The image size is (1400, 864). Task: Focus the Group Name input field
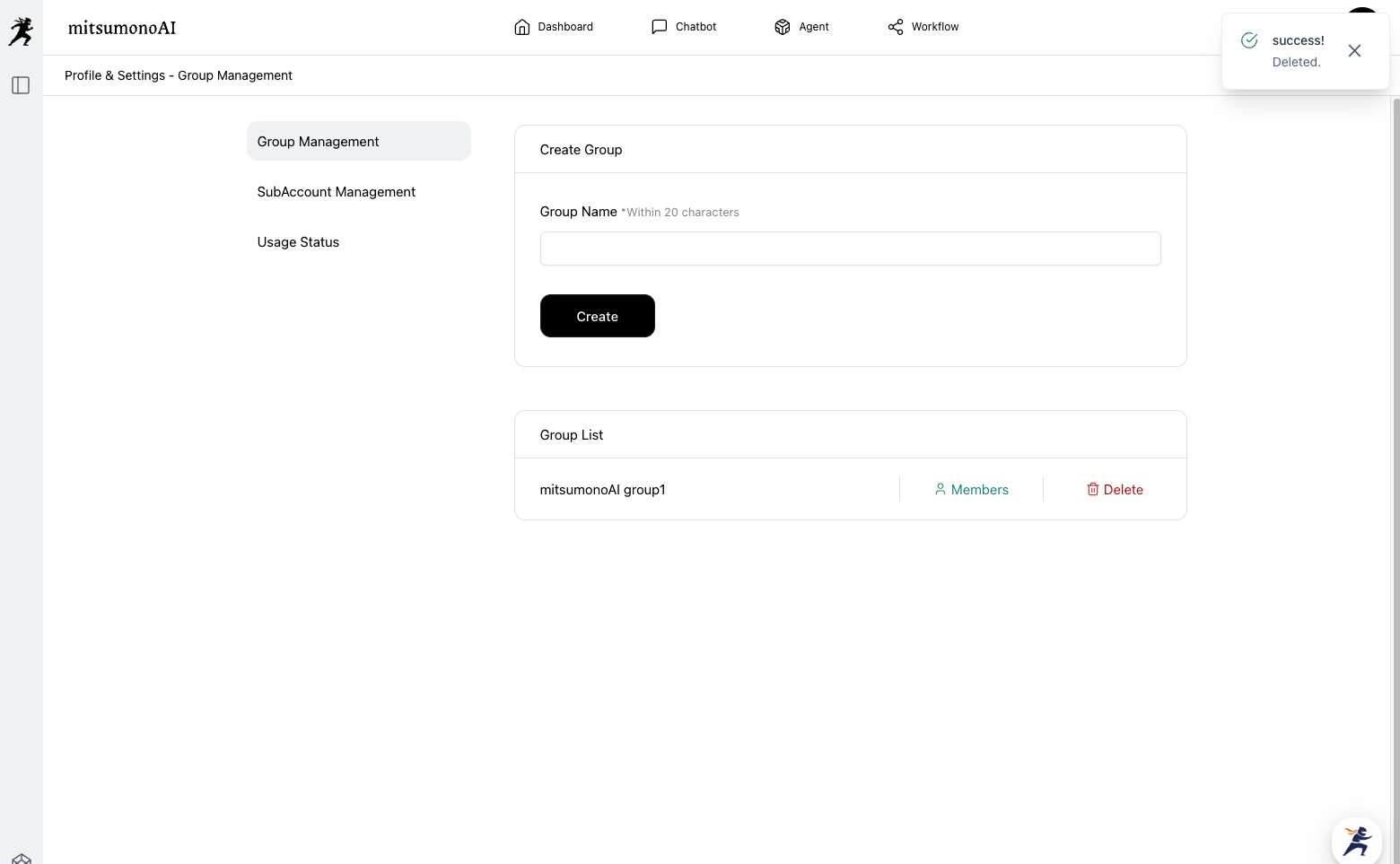(850, 249)
